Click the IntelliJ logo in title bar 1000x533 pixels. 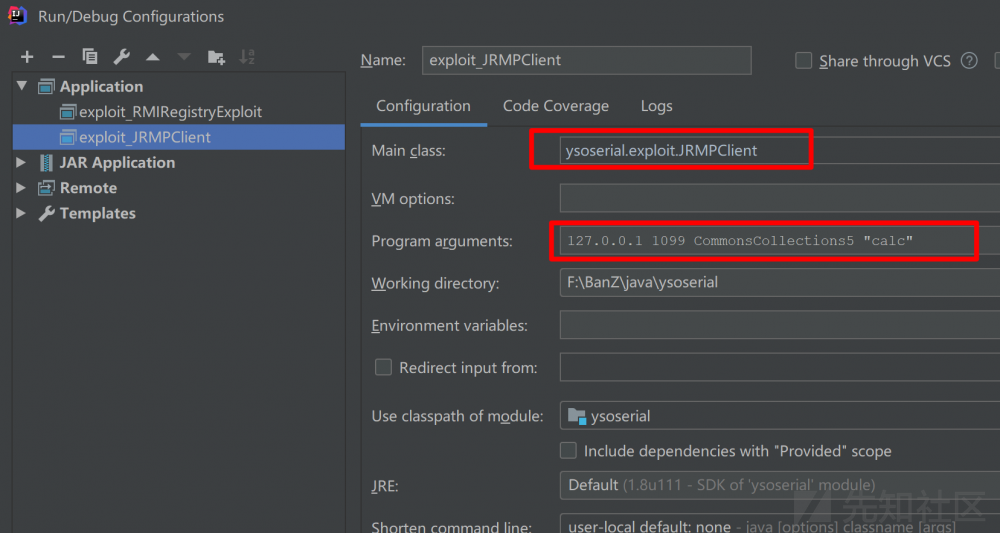coord(17,15)
